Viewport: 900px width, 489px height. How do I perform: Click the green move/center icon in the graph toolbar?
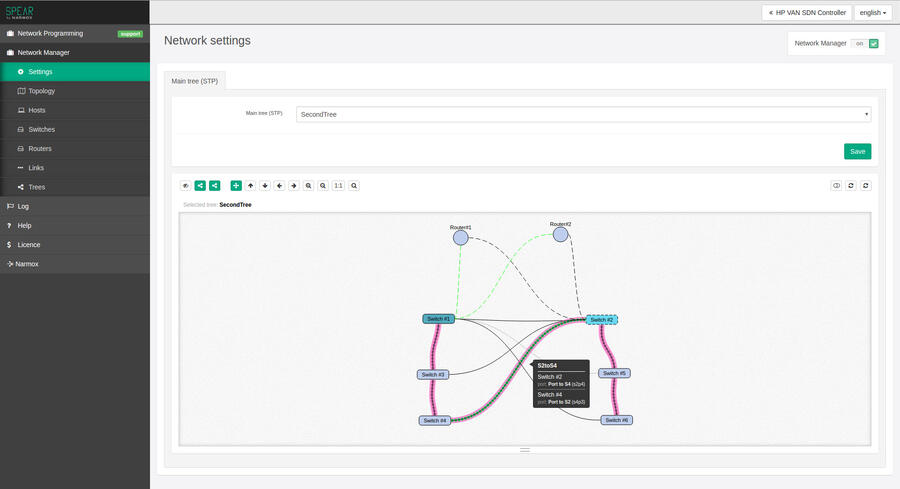click(236, 185)
